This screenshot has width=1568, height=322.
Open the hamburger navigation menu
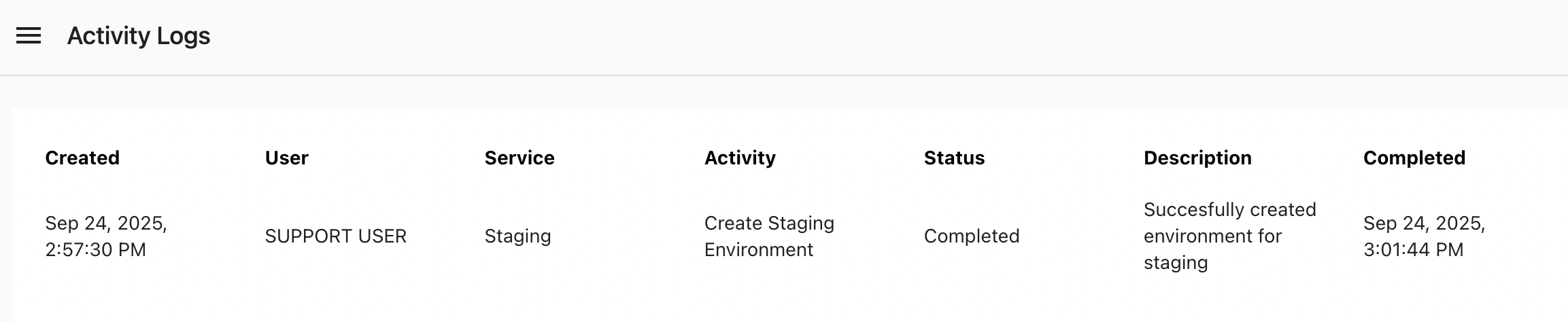(29, 36)
